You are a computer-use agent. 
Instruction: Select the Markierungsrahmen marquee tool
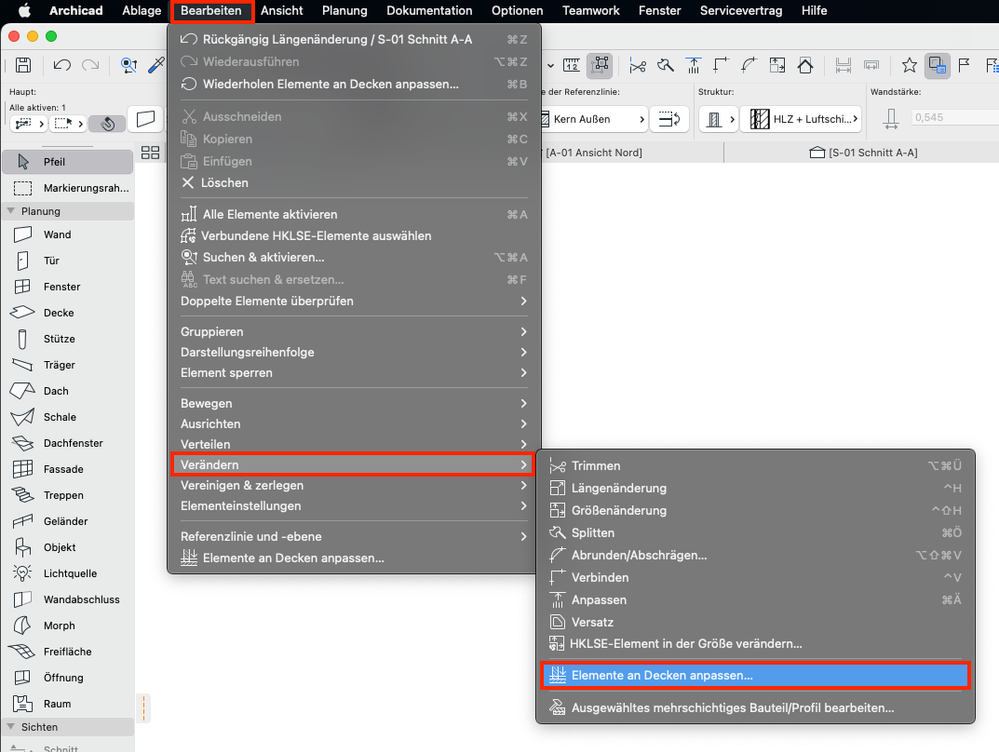tap(68, 188)
